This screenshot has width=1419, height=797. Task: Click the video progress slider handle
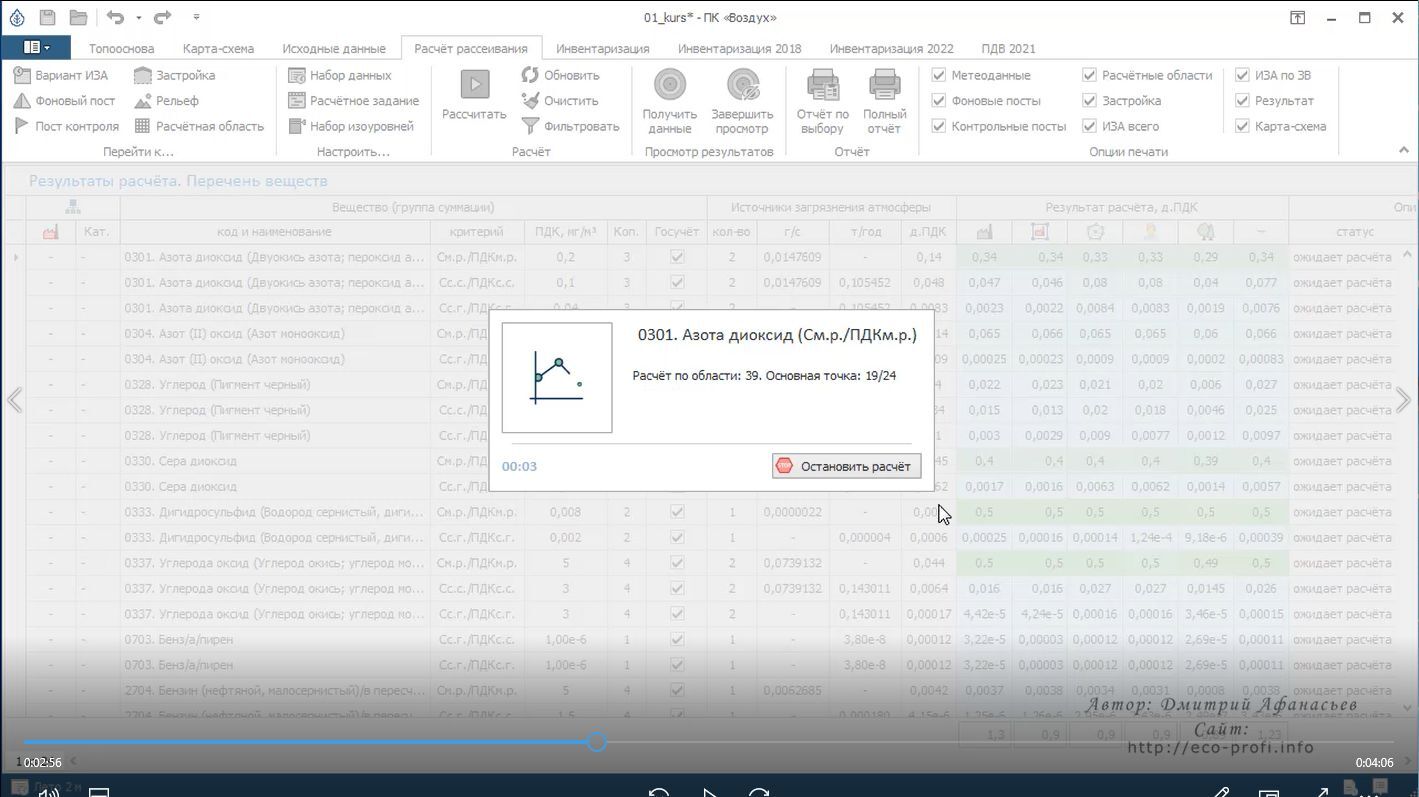point(597,742)
